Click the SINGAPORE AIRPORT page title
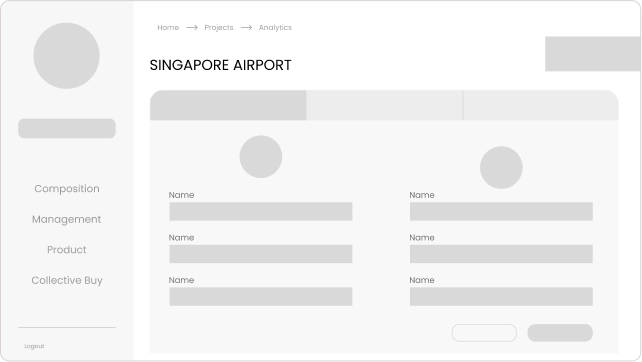The width and height of the screenshot is (642, 362). 220,65
